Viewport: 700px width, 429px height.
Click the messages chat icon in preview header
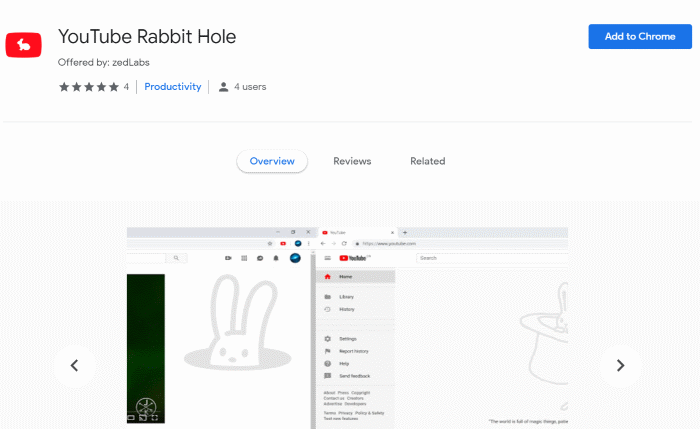point(260,258)
